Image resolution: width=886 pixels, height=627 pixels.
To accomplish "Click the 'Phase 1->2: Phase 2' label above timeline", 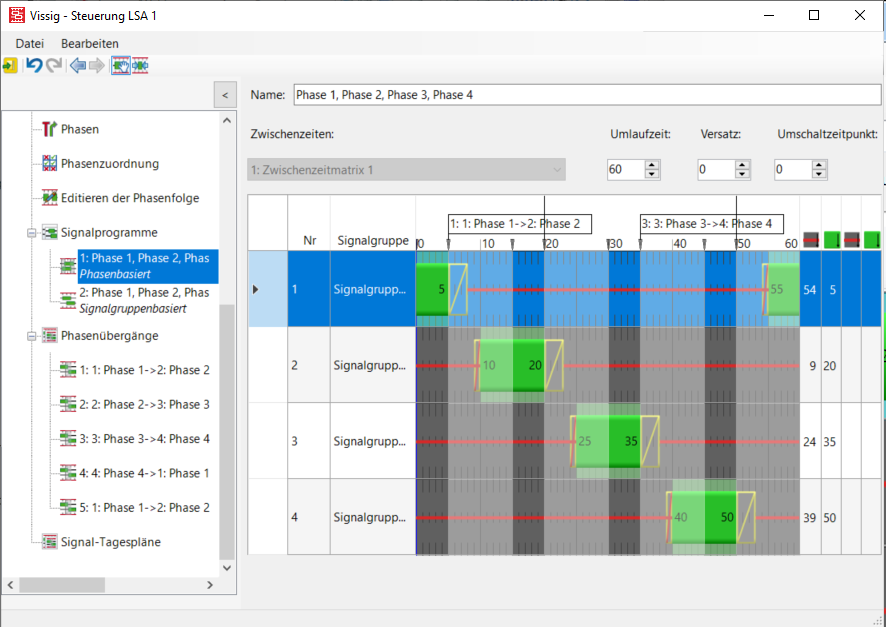I will tap(520, 224).
